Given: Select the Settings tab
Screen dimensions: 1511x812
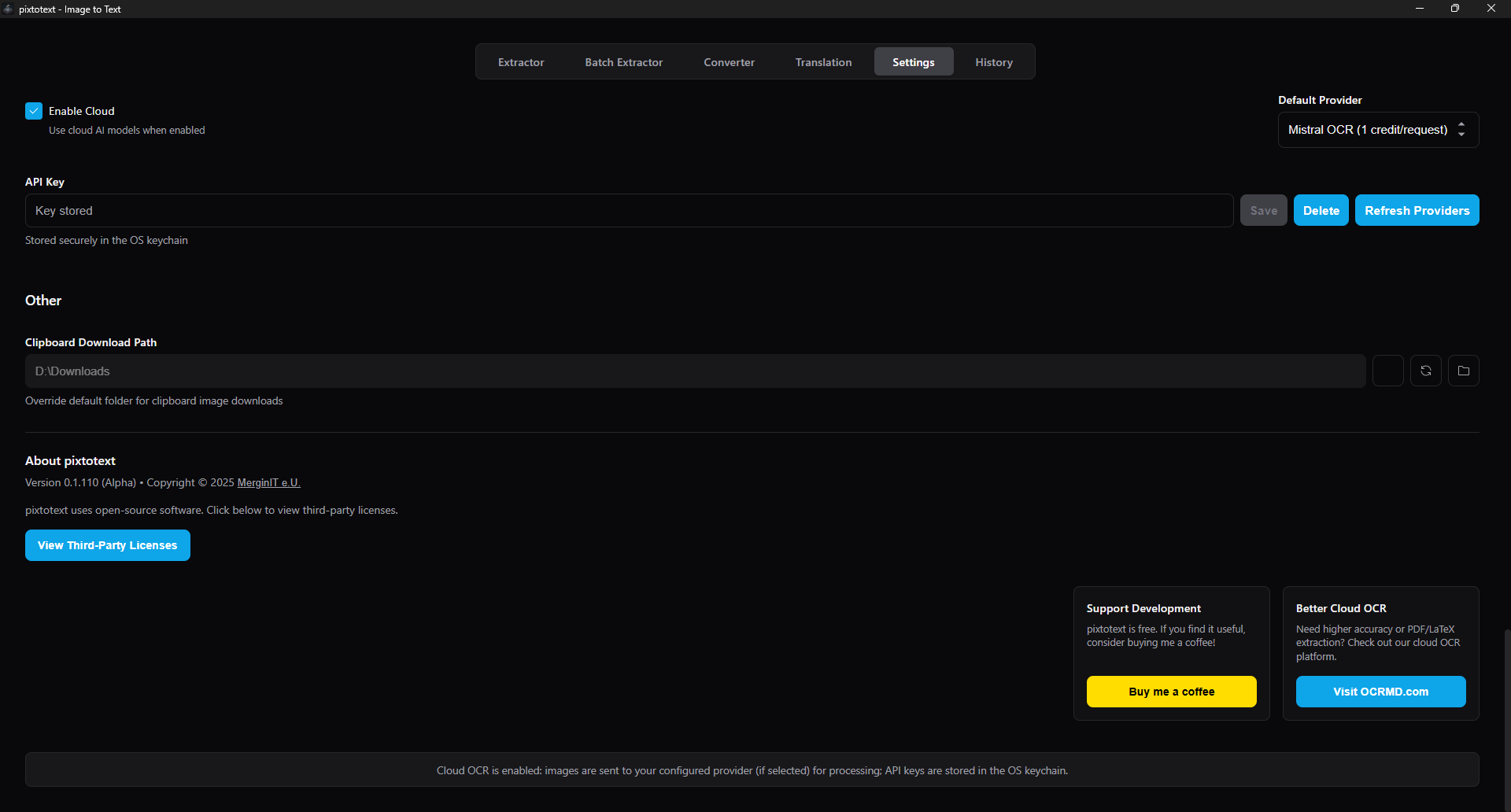Looking at the screenshot, I should (914, 62).
